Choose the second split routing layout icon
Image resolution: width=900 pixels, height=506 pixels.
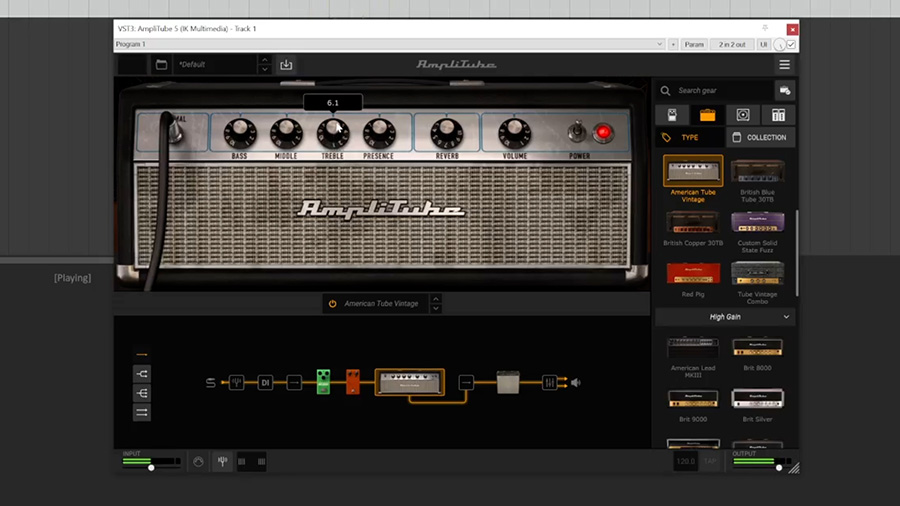point(142,393)
